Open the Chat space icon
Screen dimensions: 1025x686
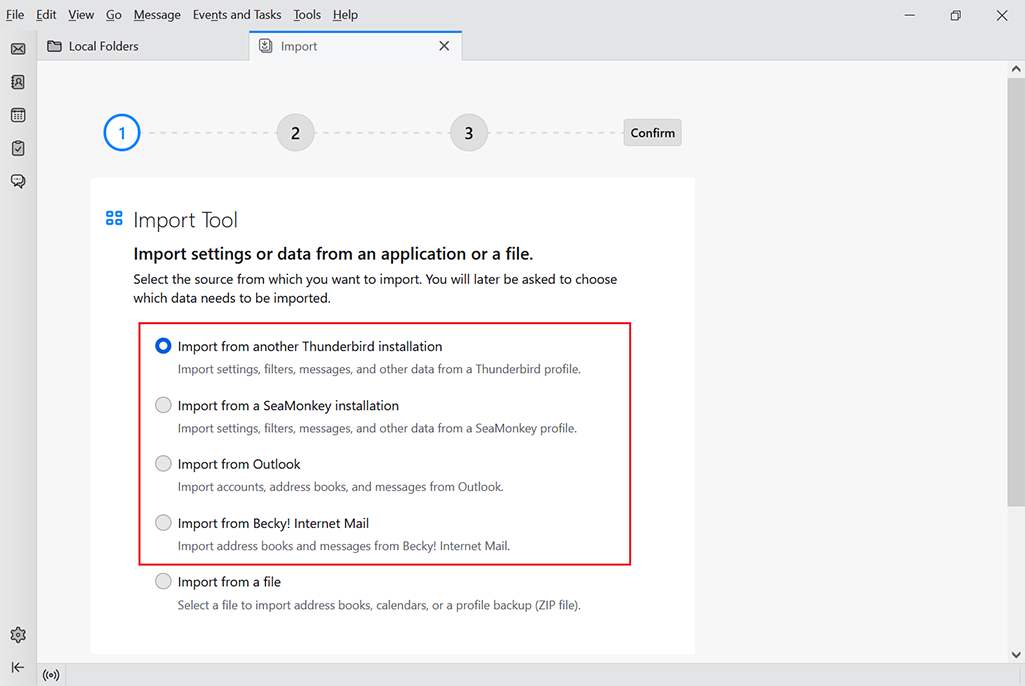coord(18,181)
